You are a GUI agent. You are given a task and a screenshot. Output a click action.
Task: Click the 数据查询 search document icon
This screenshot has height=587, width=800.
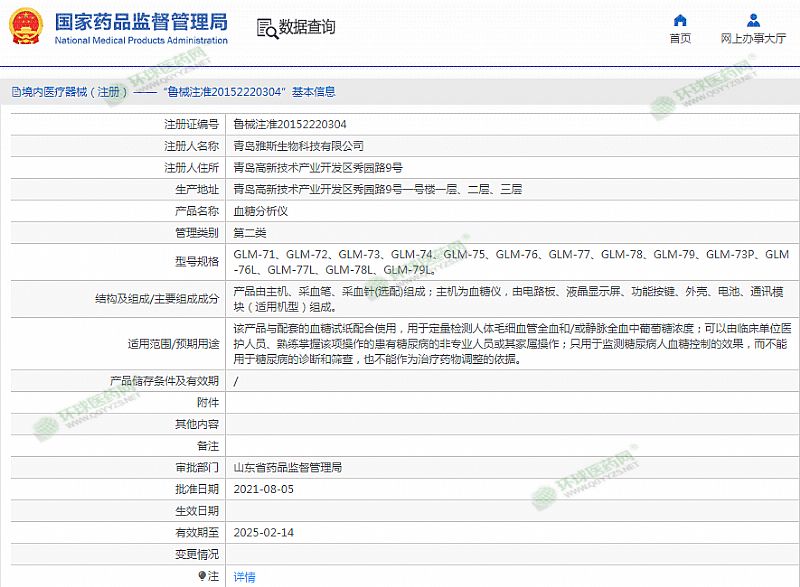click(x=264, y=28)
